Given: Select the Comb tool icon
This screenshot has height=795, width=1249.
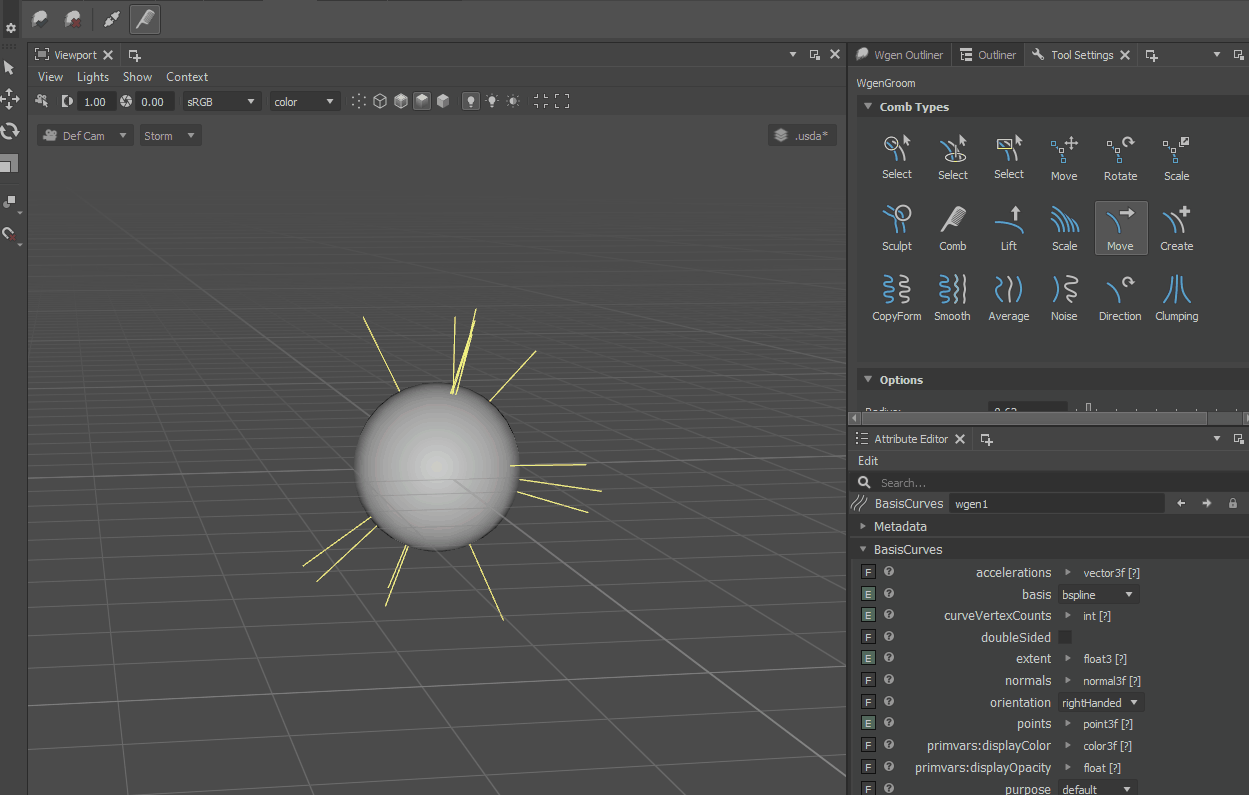Looking at the screenshot, I should 953,228.
